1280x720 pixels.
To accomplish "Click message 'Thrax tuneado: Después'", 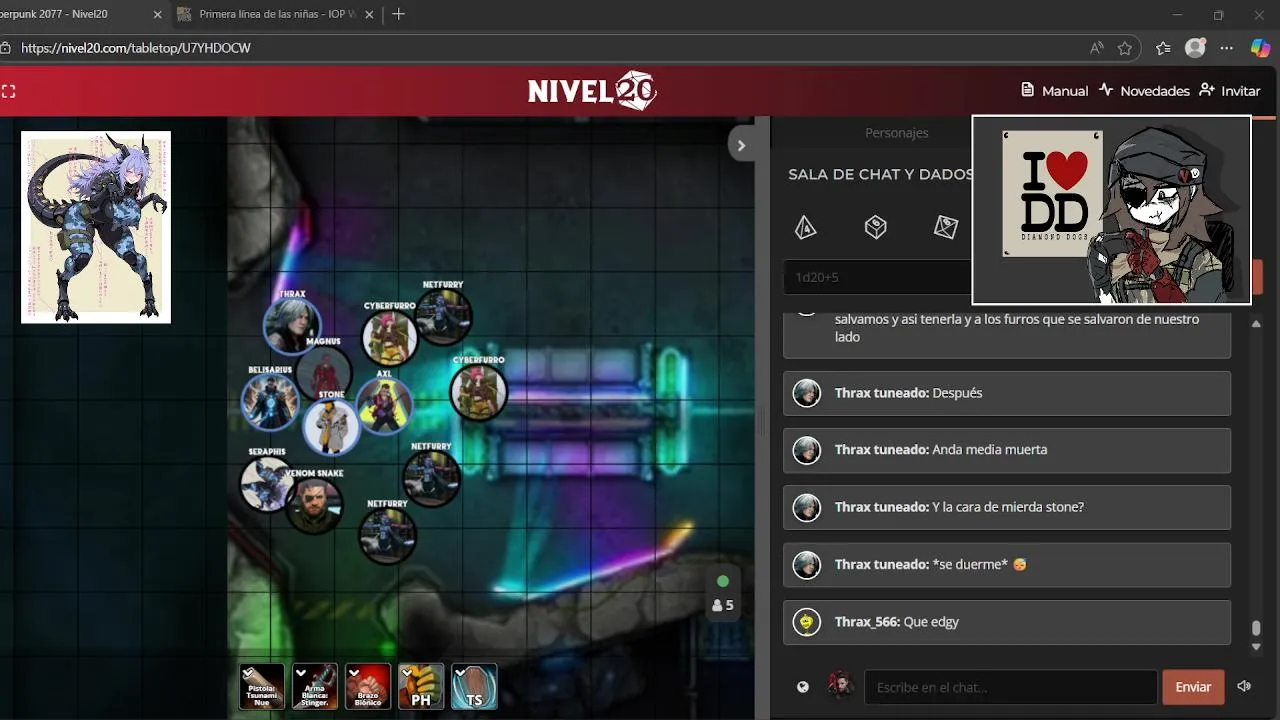I will coord(1007,393).
